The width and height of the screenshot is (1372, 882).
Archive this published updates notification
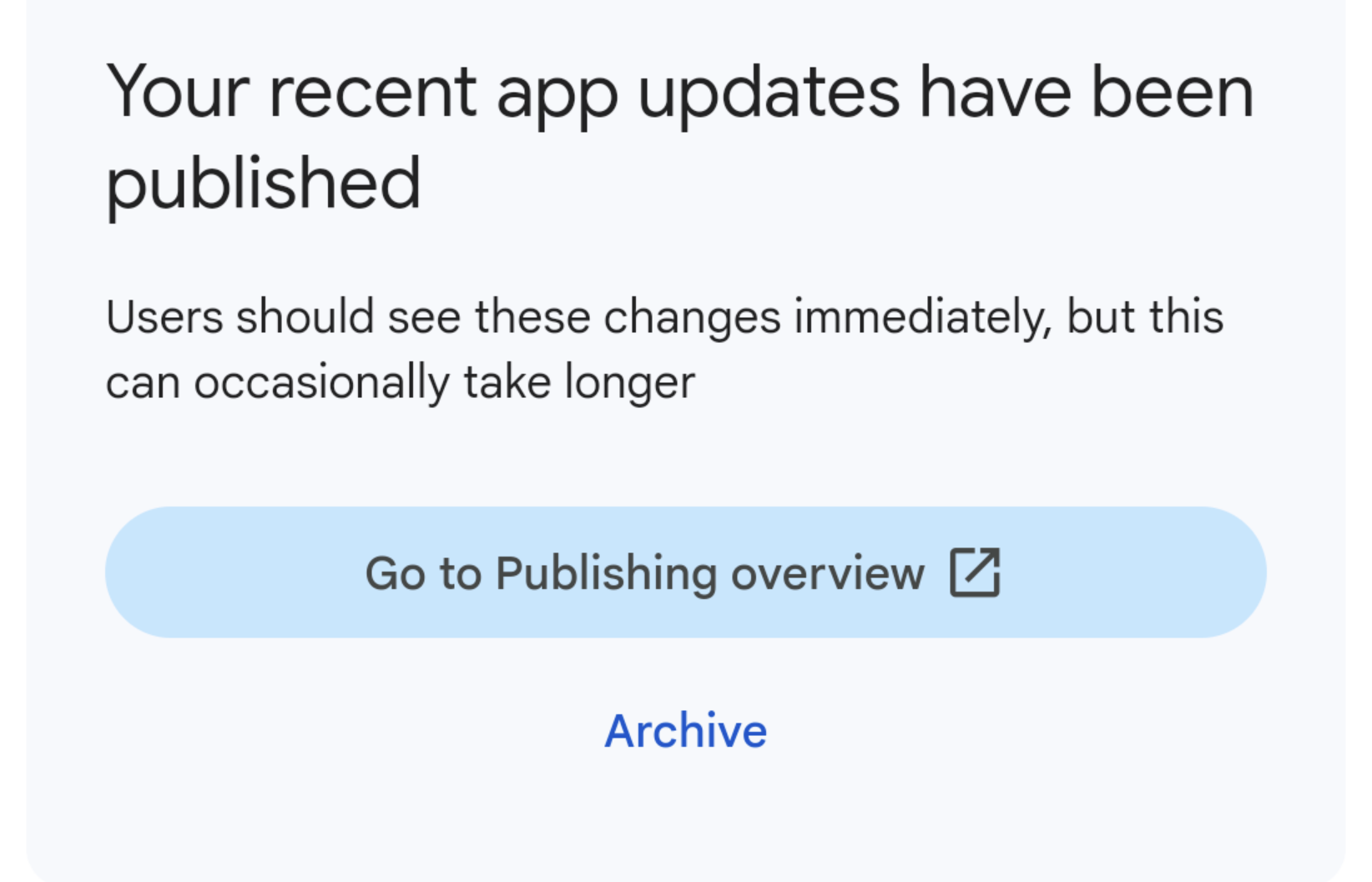[x=685, y=731]
